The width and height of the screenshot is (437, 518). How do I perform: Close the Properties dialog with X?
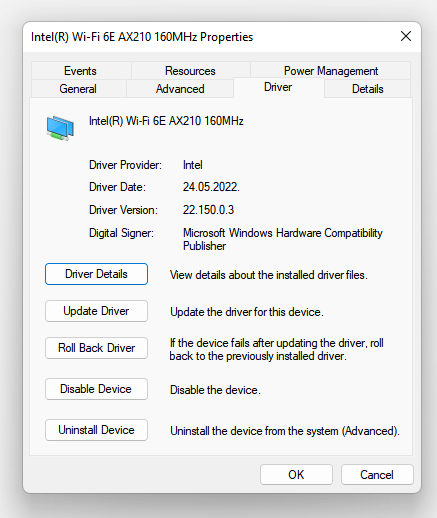pyautogui.click(x=406, y=36)
